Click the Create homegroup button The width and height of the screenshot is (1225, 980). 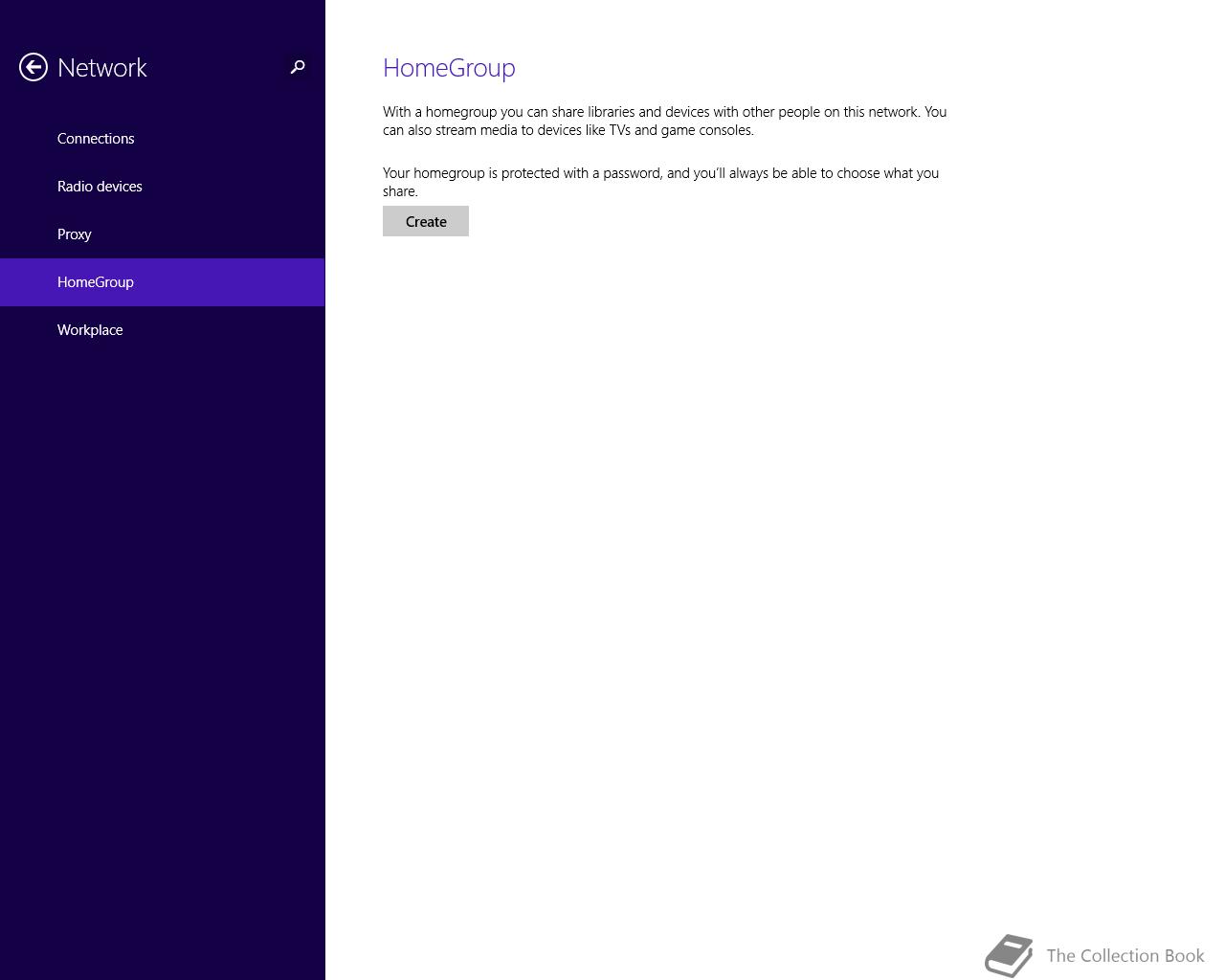[x=426, y=221]
